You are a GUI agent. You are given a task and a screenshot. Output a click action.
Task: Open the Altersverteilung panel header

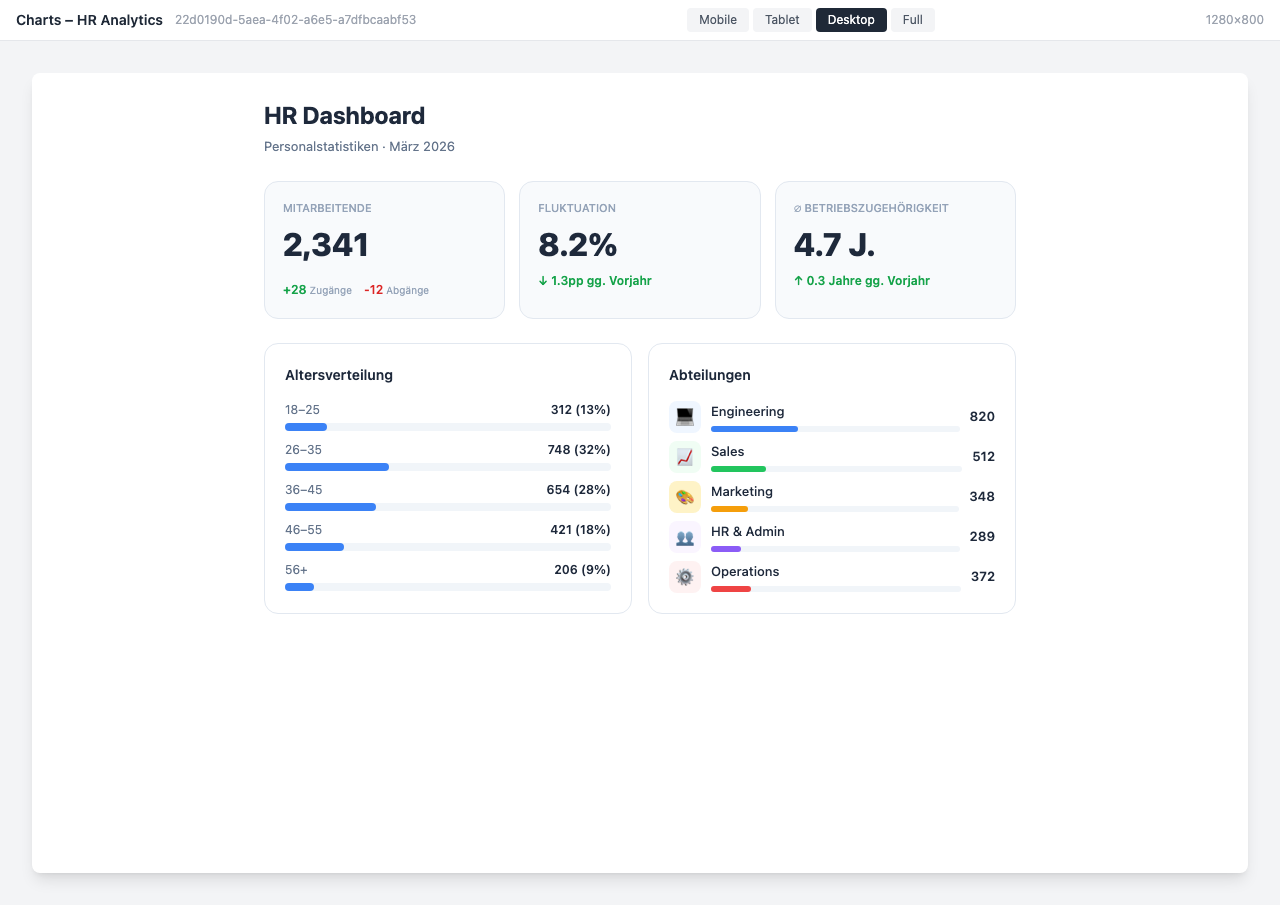(x=338, y=375)
